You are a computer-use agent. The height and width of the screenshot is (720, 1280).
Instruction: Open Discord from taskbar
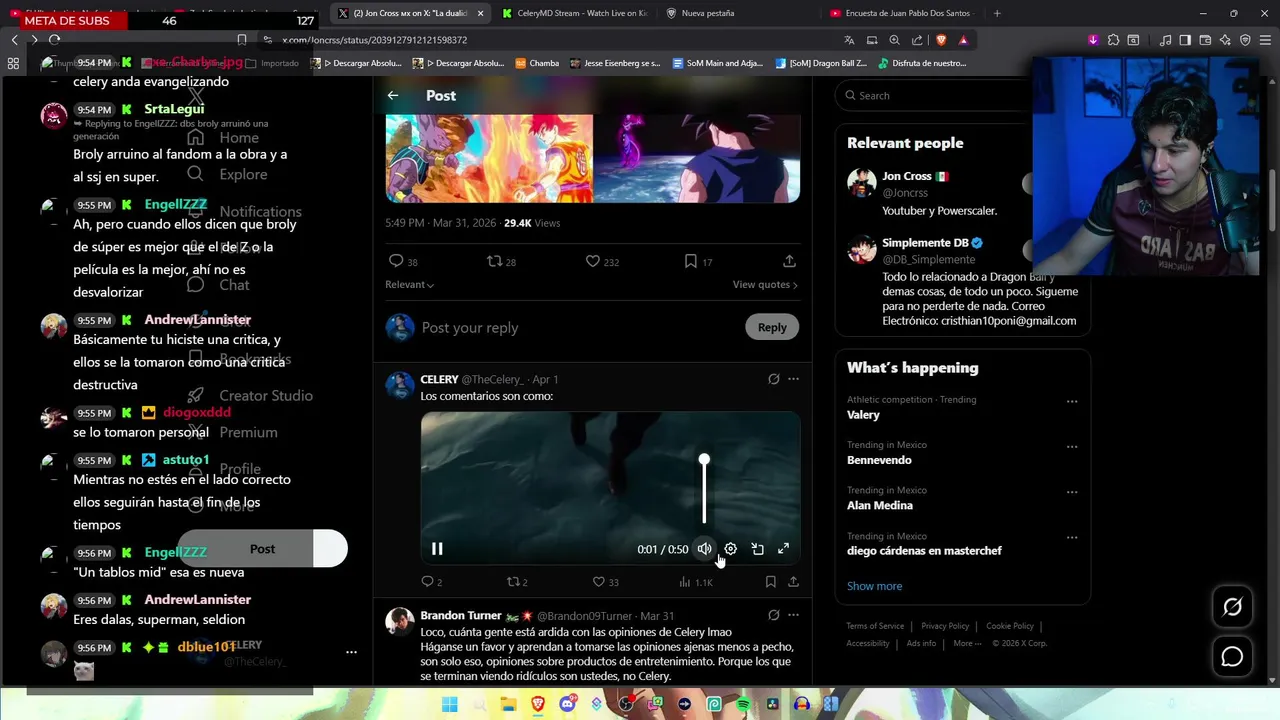coord(567,704)
